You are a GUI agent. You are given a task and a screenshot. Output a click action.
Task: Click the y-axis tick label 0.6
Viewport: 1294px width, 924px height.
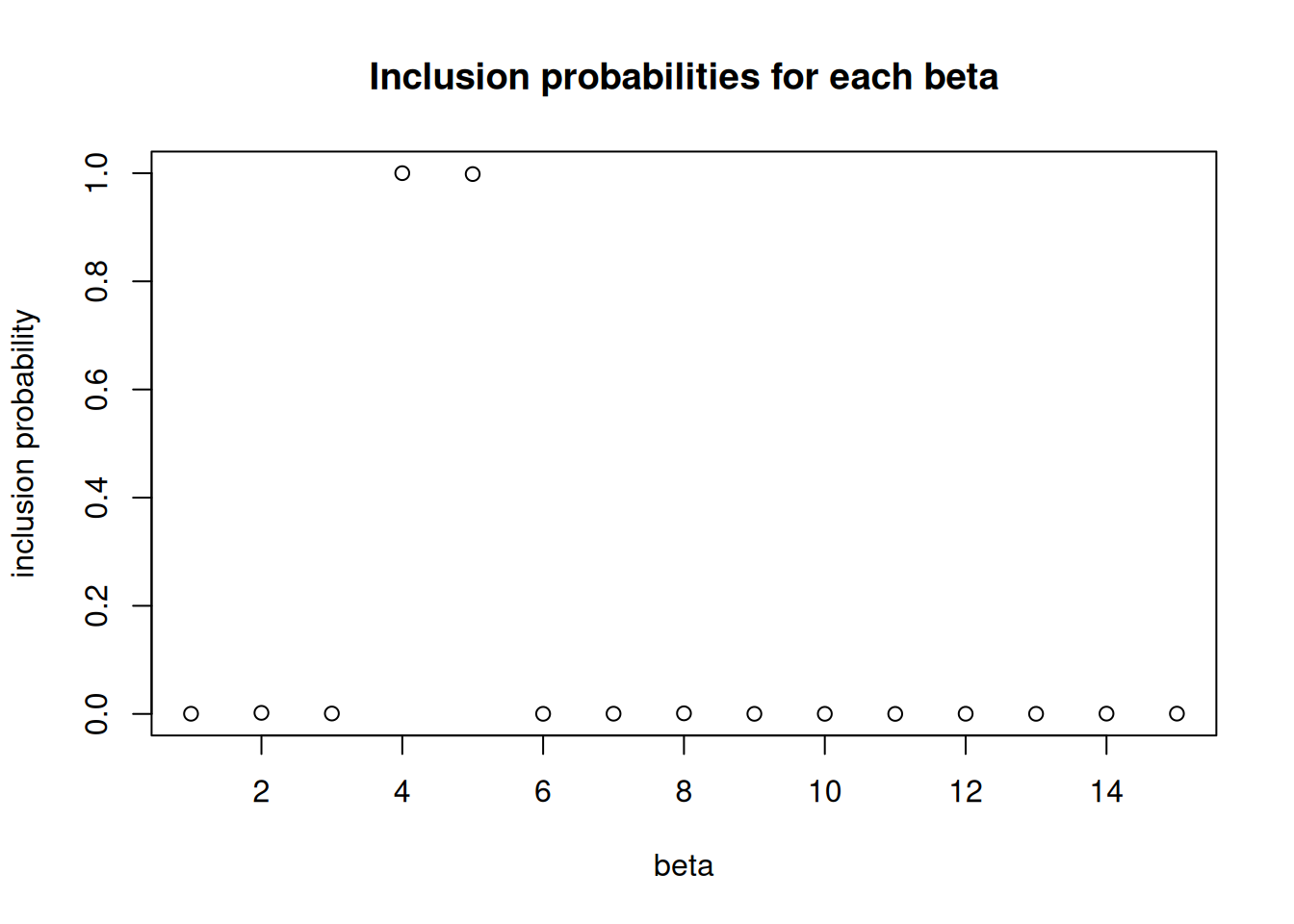tap(96, 389)
